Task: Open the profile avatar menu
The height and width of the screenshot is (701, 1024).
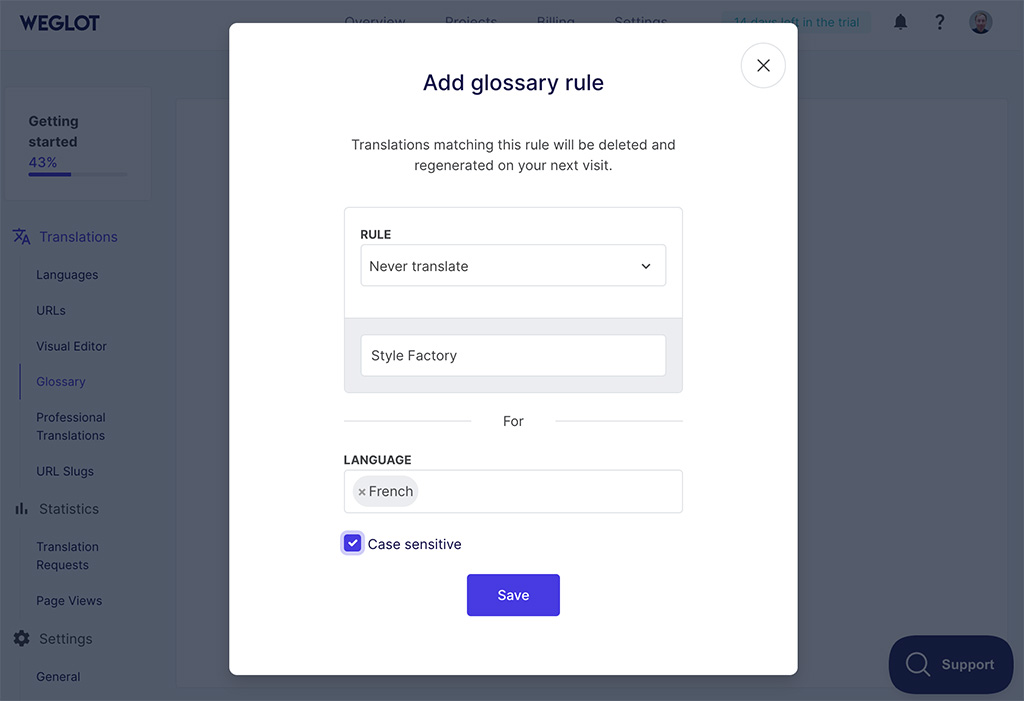Action: pos(980,21)
